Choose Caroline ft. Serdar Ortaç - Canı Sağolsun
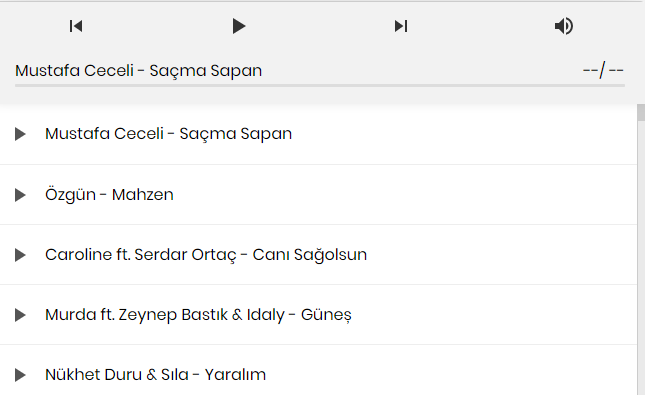The width and height of the screenshot is (645, 395). coord(206,255)
